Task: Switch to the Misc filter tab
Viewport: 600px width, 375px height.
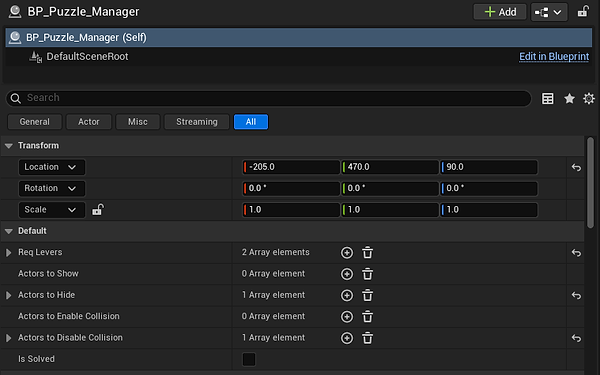Action: (138, 122)
